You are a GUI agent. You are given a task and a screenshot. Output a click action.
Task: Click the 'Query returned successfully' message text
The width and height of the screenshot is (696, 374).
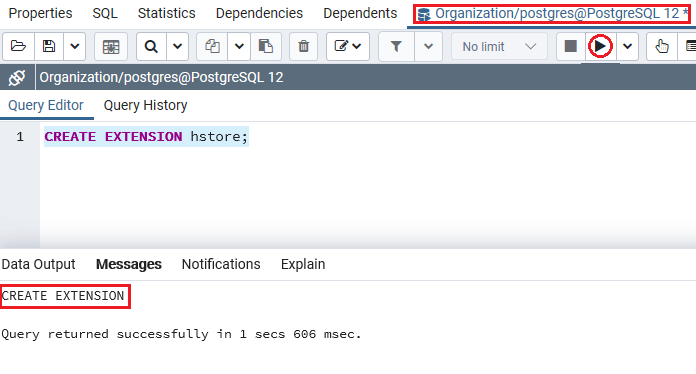pos(182,334)
